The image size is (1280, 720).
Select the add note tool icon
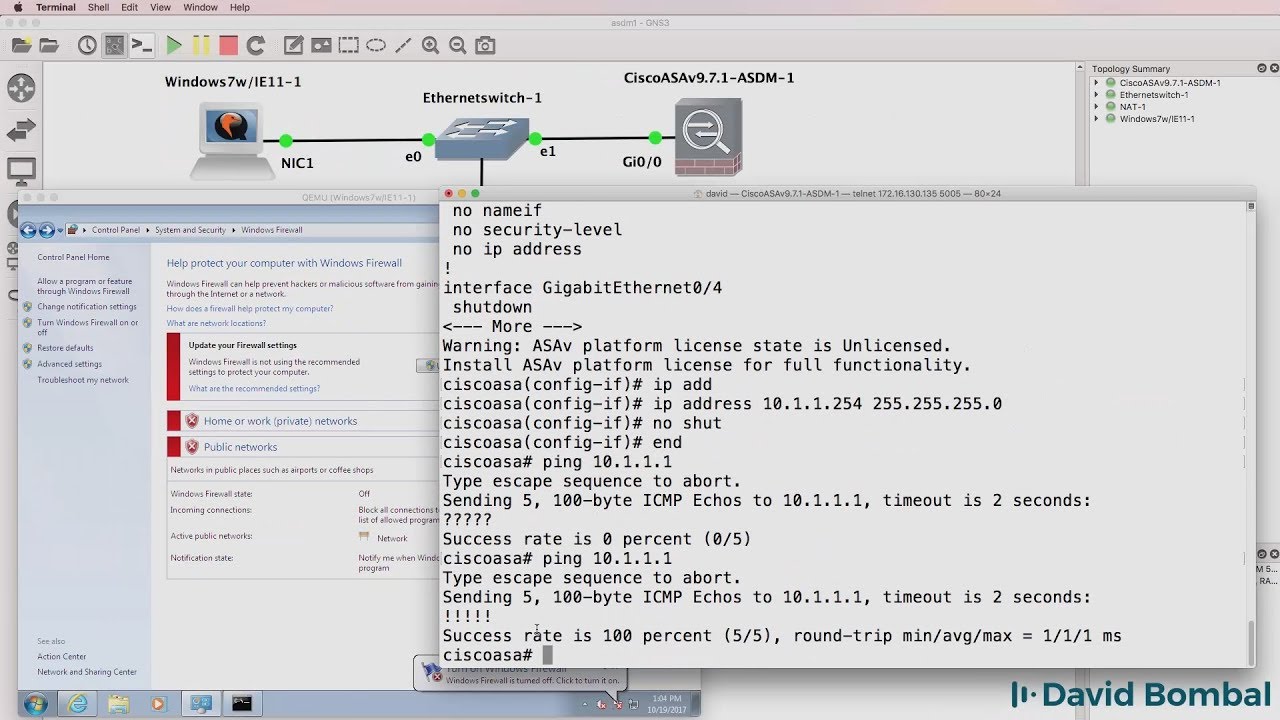click(293, 45)
